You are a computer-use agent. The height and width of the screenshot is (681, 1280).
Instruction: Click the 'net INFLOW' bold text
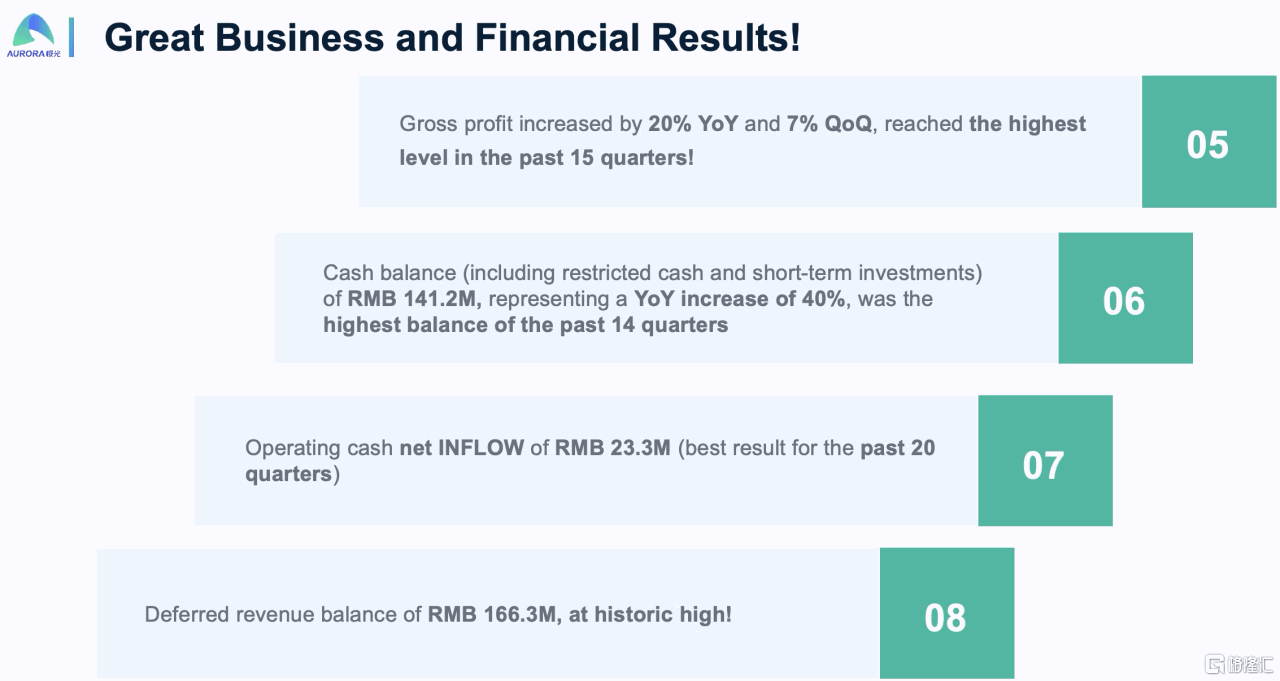point(462,448)
